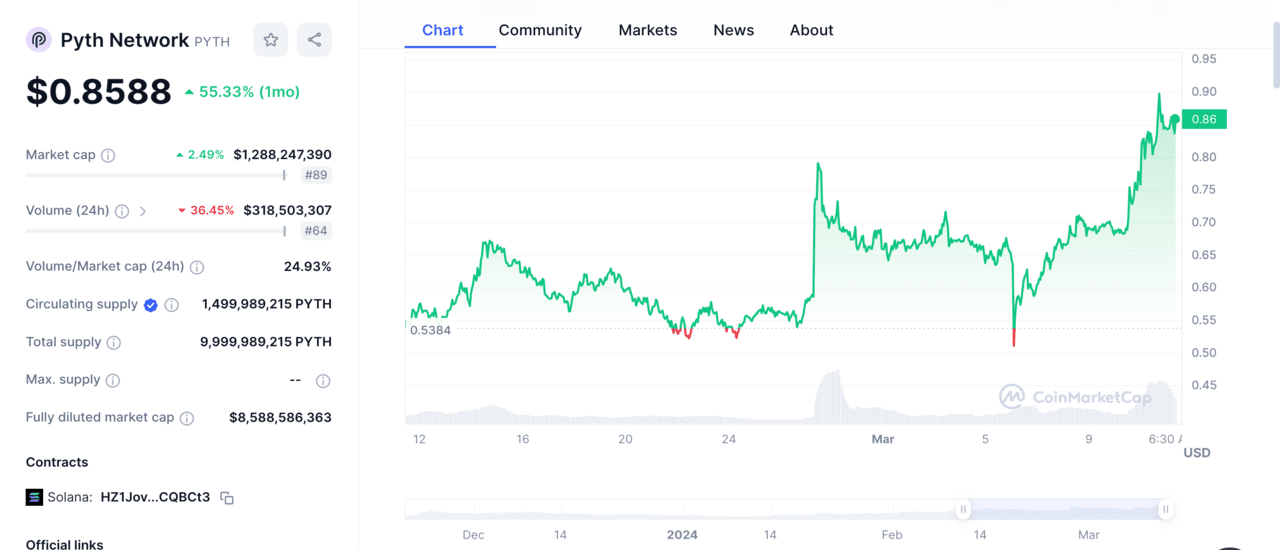Click info icon beside Fully diluted market cap
Screen dimensions: 1280x550
(187, 418)
